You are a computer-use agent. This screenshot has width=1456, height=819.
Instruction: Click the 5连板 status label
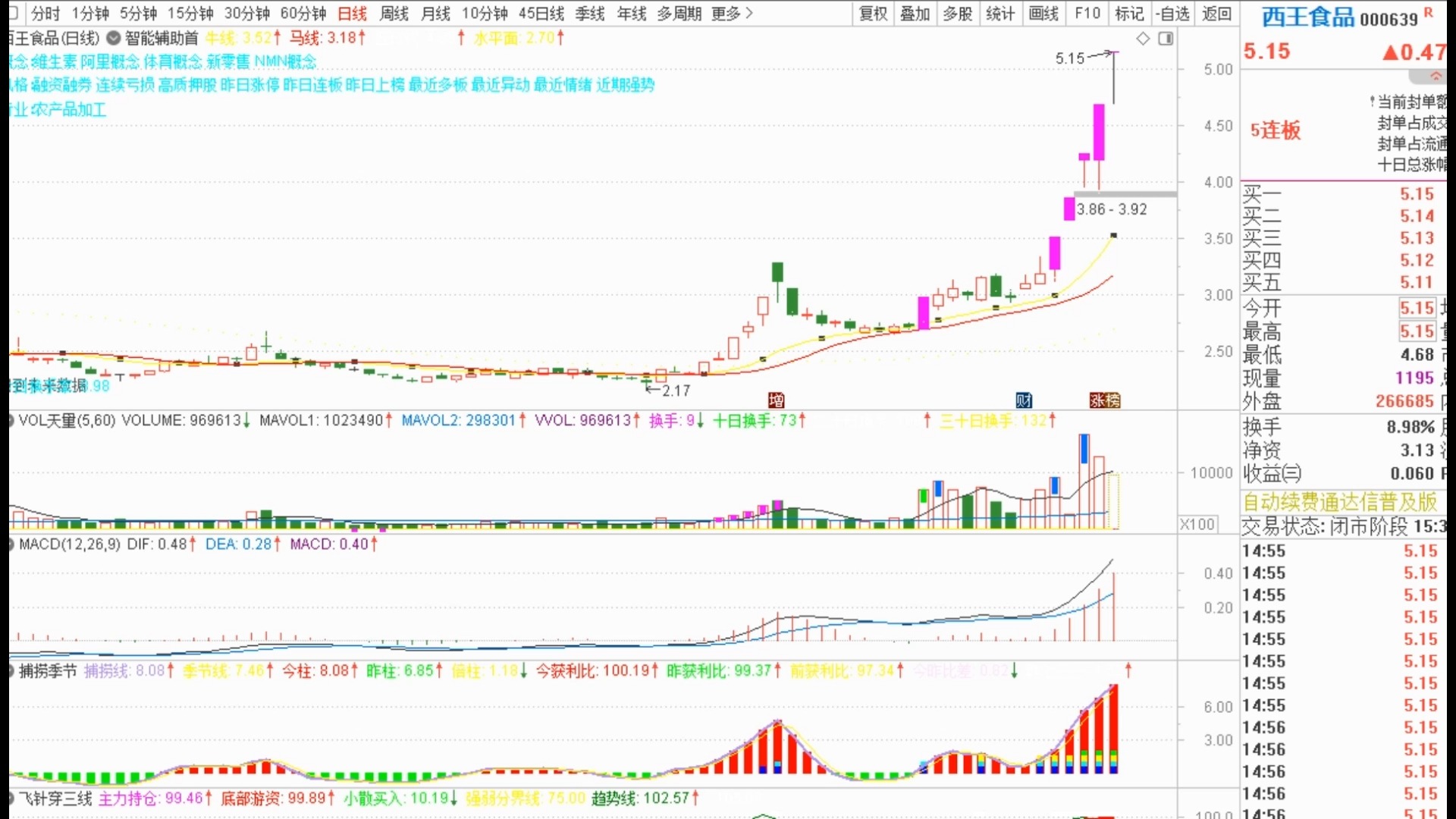pos(1276,130)
